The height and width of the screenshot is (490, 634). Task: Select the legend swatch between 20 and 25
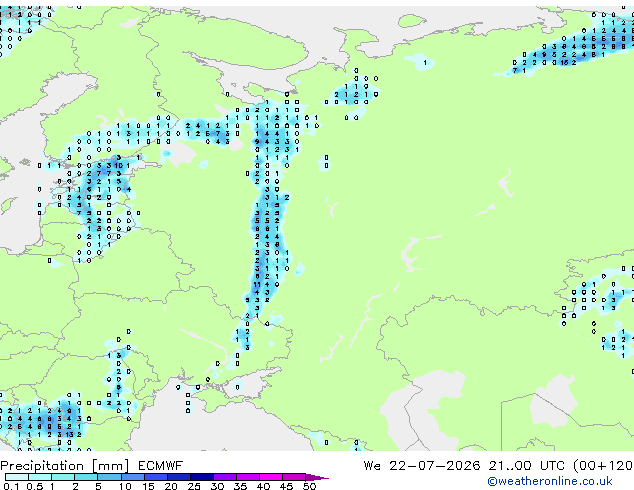tap(179, 477)
